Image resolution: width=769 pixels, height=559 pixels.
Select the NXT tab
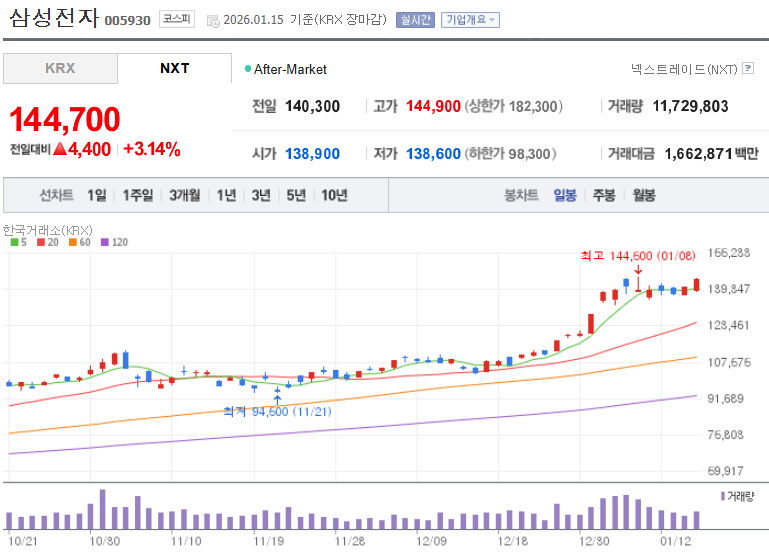(175, 68)
